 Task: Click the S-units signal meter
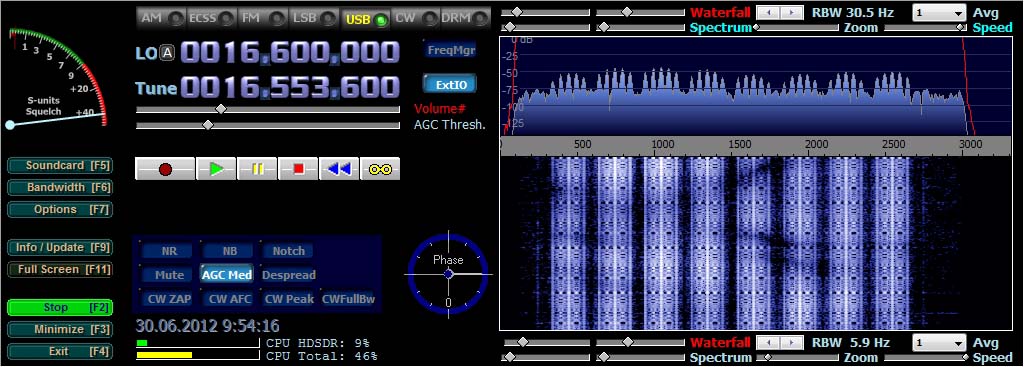point(57,77)
